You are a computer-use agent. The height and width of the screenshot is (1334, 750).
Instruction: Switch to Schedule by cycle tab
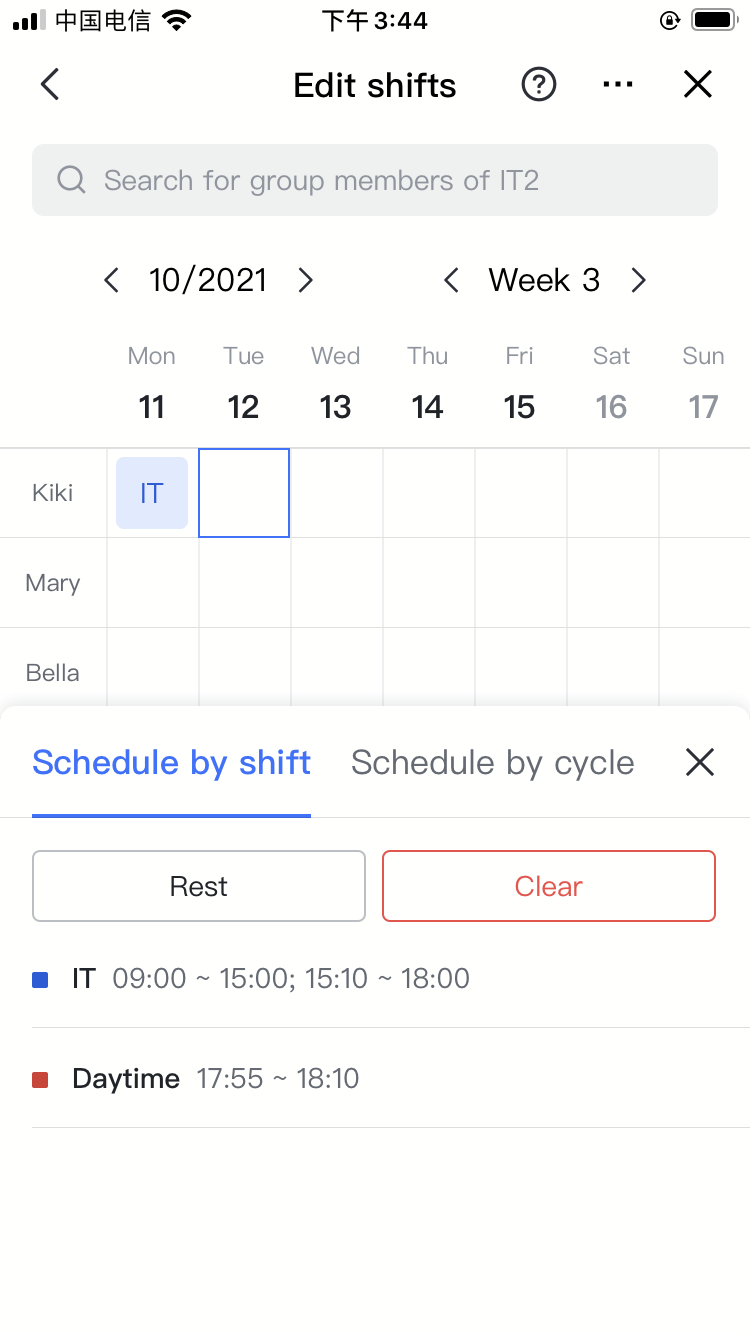[492, 763]
